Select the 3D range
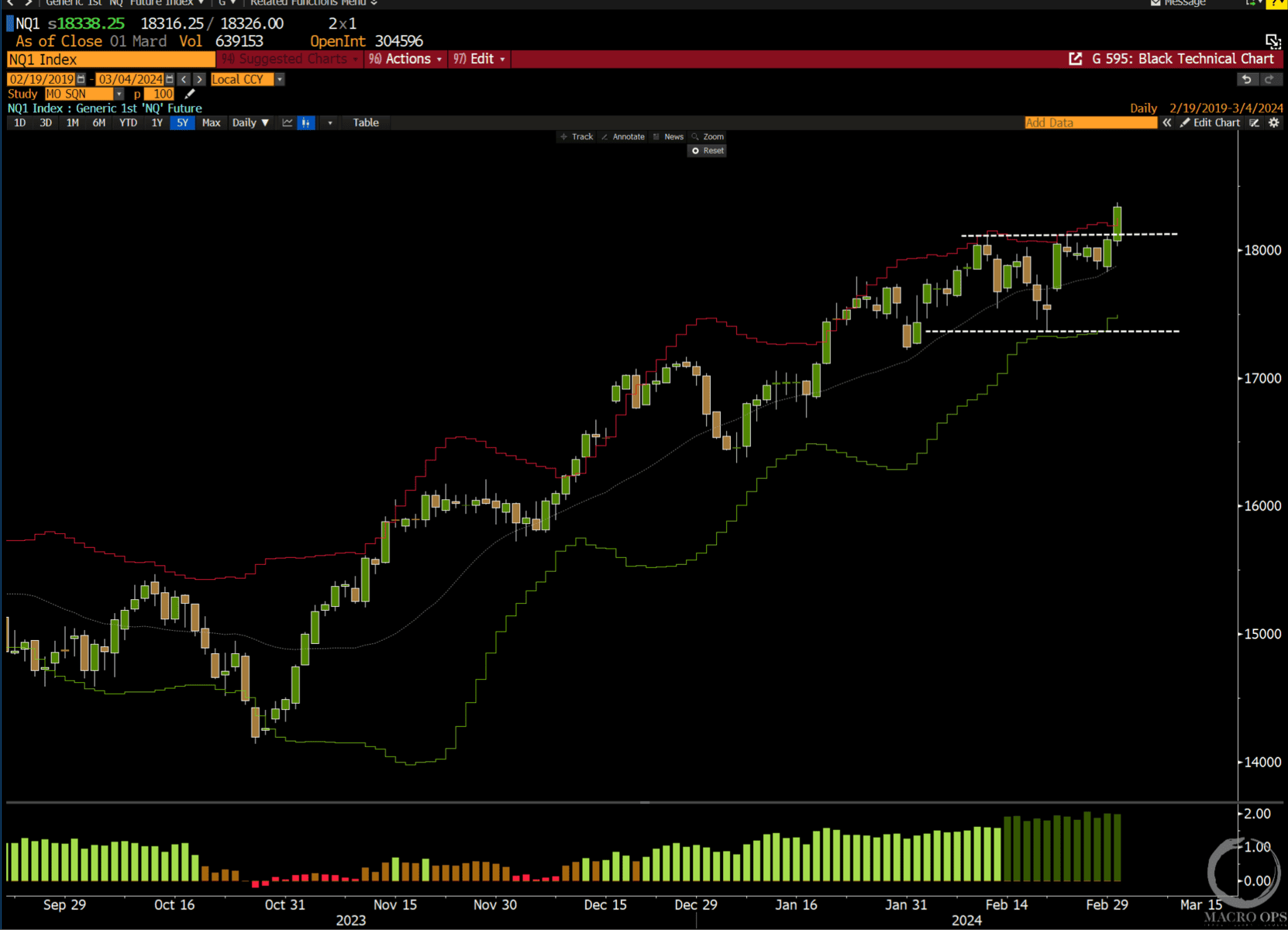The height and width of the screenshot is (930, 1288). (46, 122)
